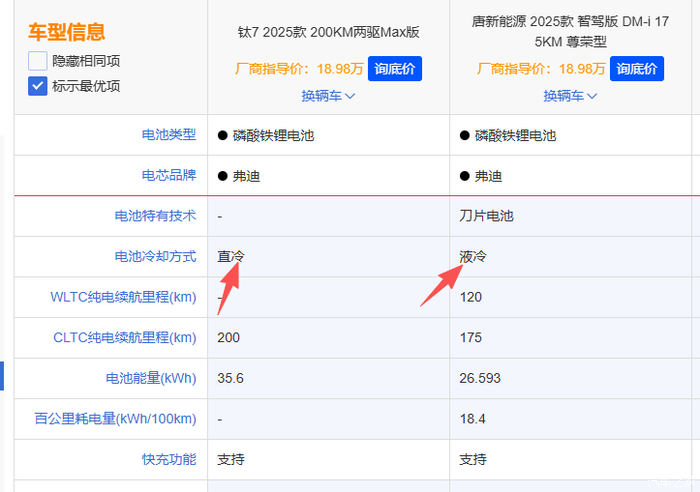Select the 电芯品牌 row label
Image resolution: width=700 pixels, height=492 pixels.
(x=169, y=176)
